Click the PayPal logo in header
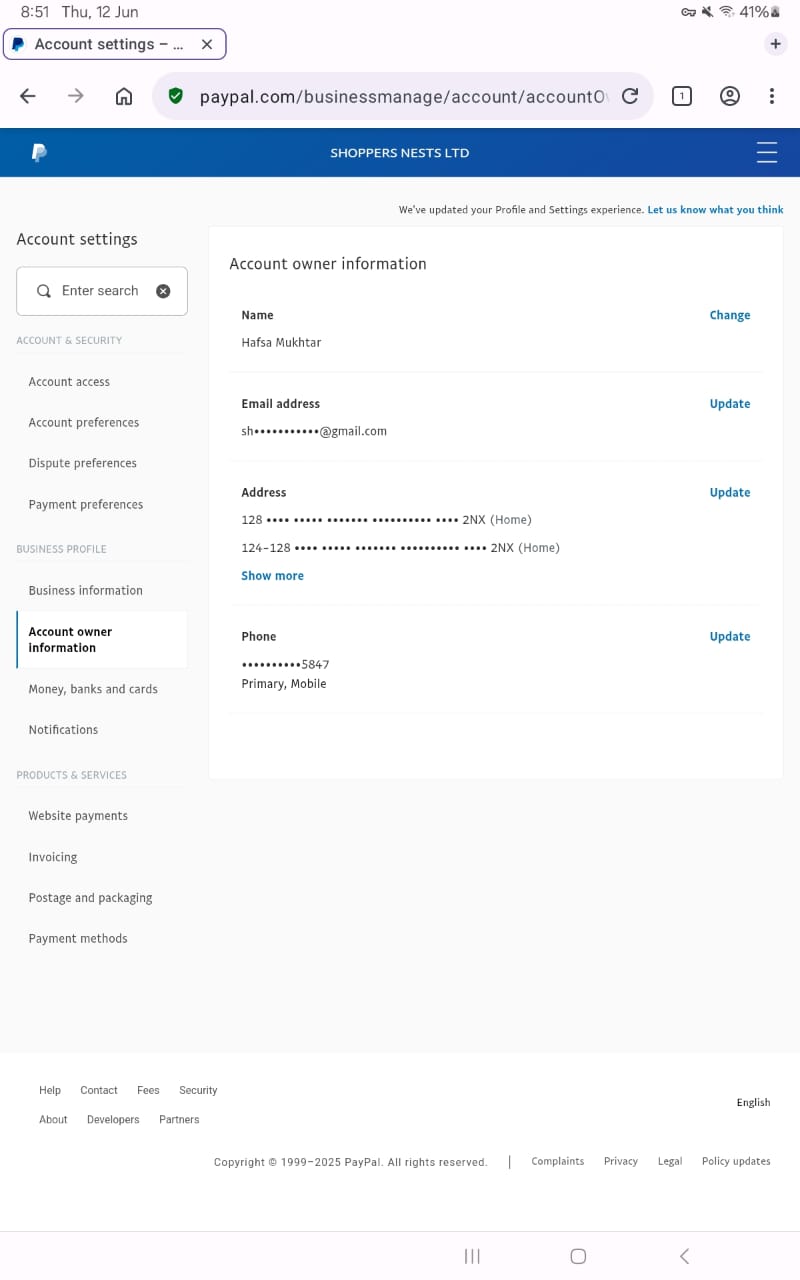Viewport: 800px width, 1280px height. [39, 153]
